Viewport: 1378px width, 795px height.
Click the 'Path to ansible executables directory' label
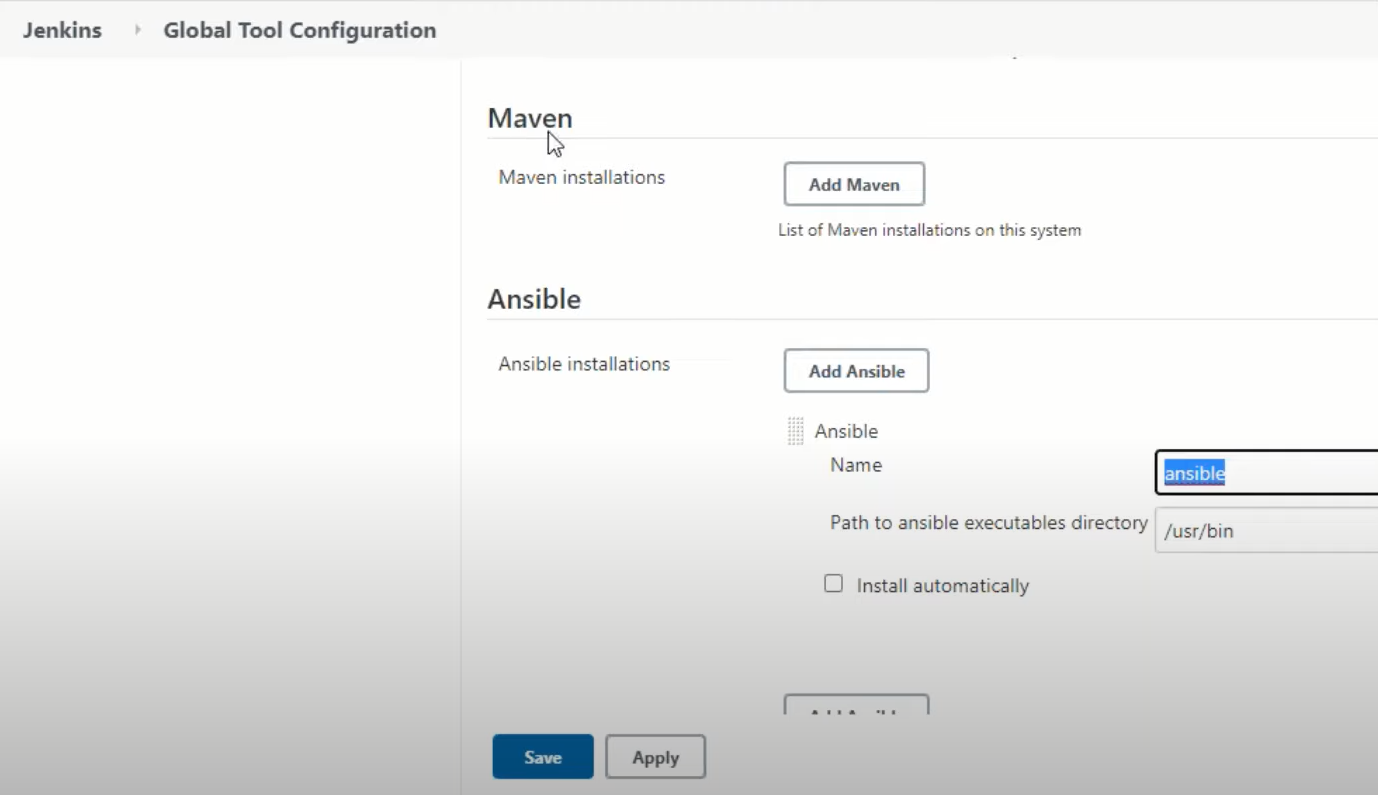989,523
